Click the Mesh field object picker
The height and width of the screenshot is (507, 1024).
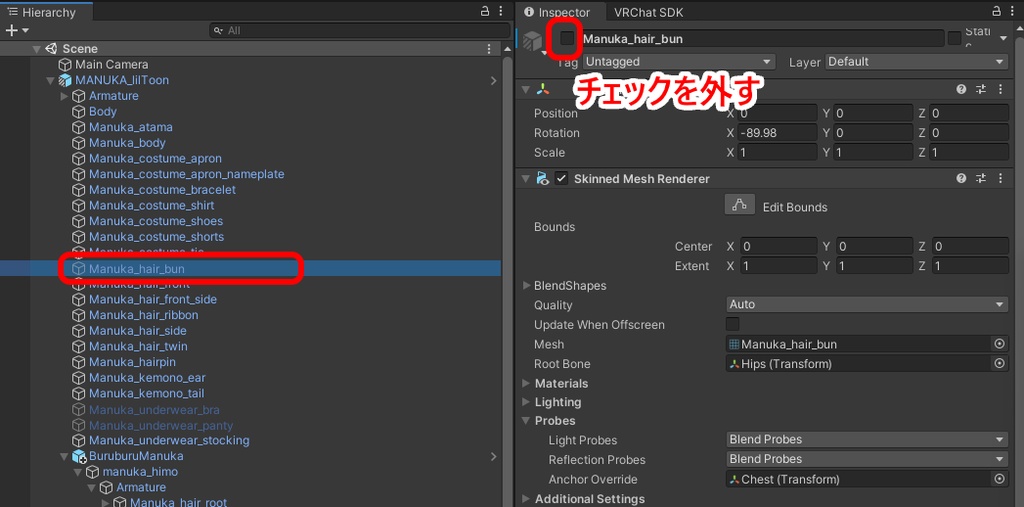(x=999, y=344)
